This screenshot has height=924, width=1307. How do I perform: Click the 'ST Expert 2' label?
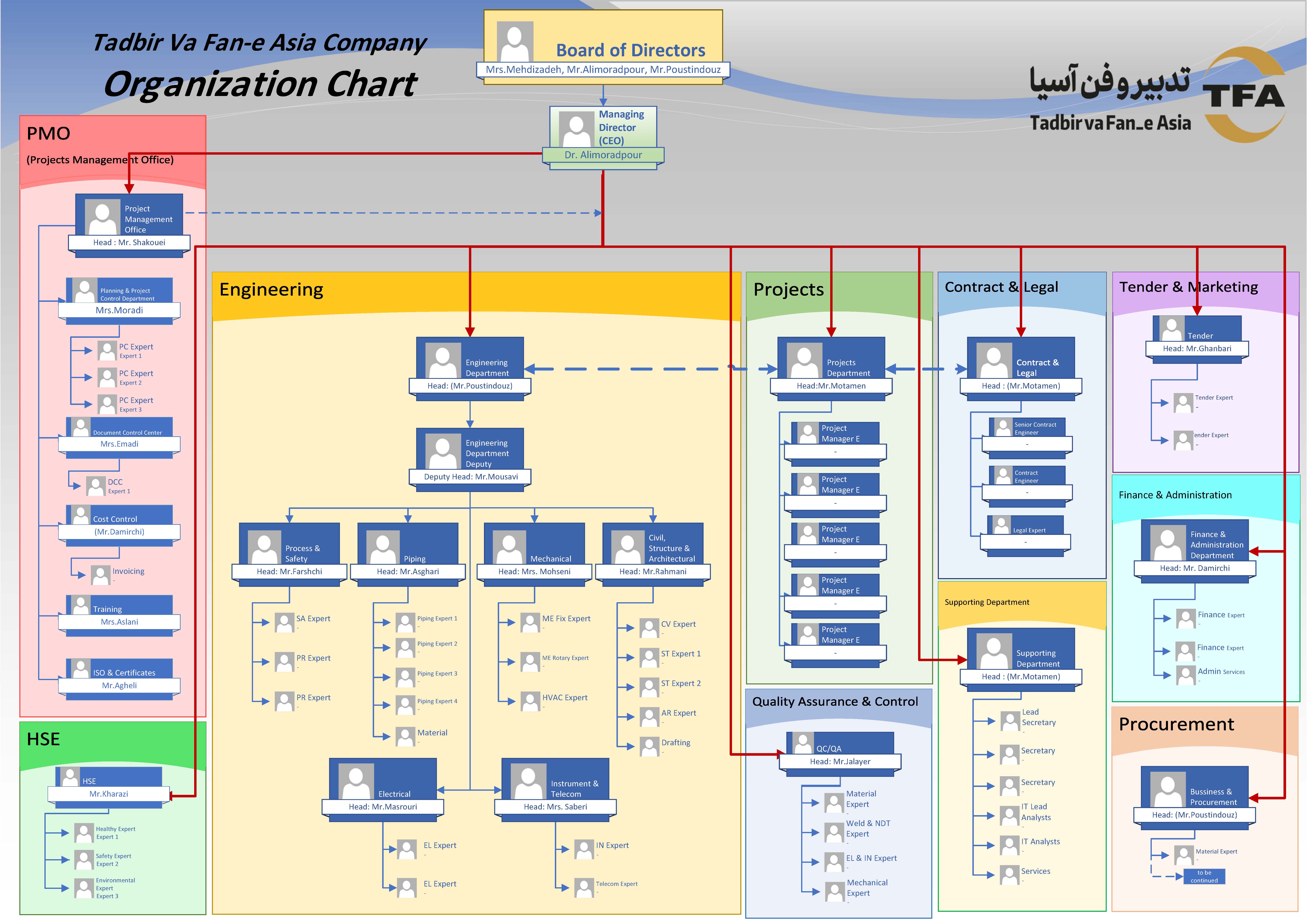pyautogui.click(x=681, y=683)
